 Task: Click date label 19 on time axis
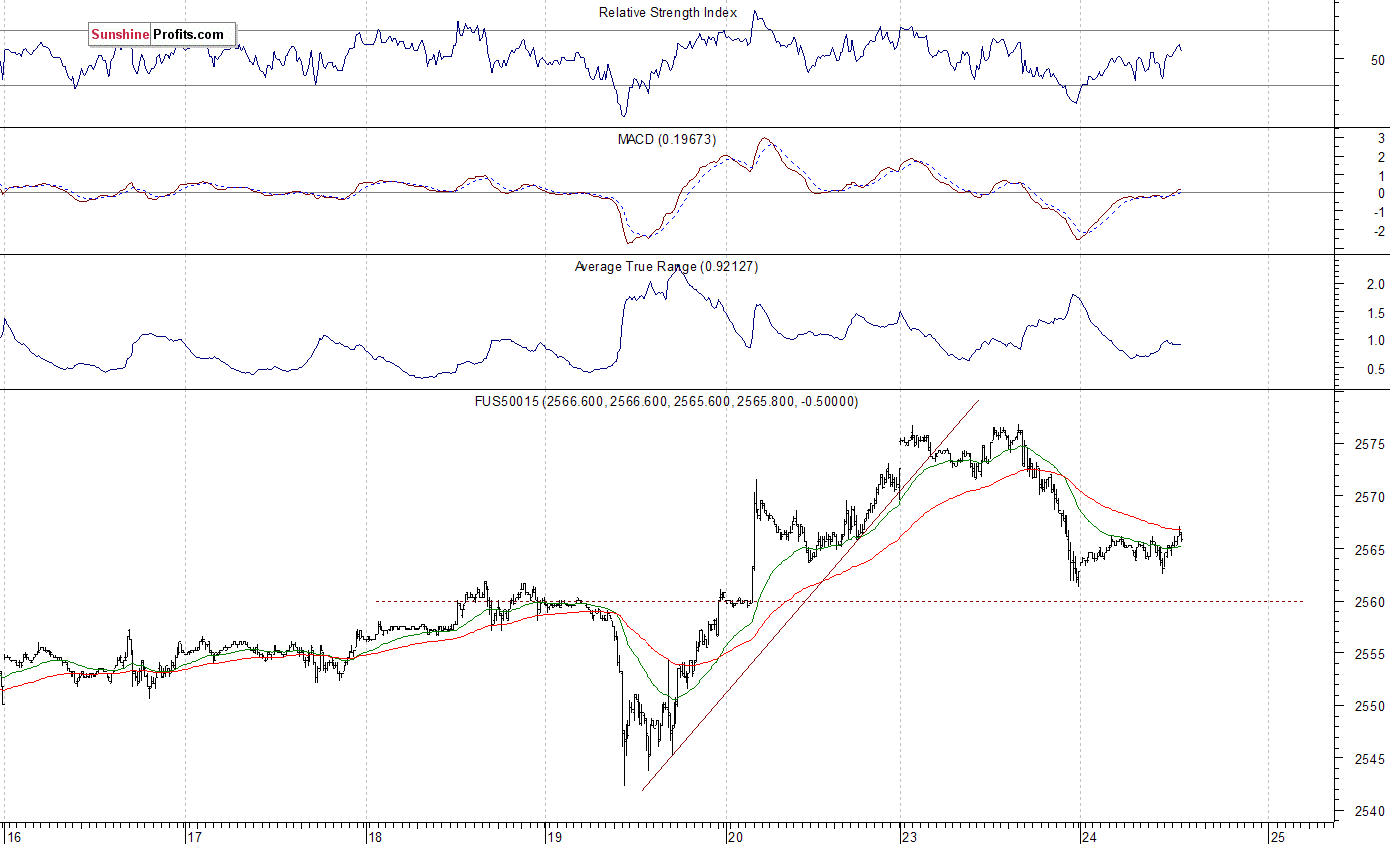pos(554,835)
